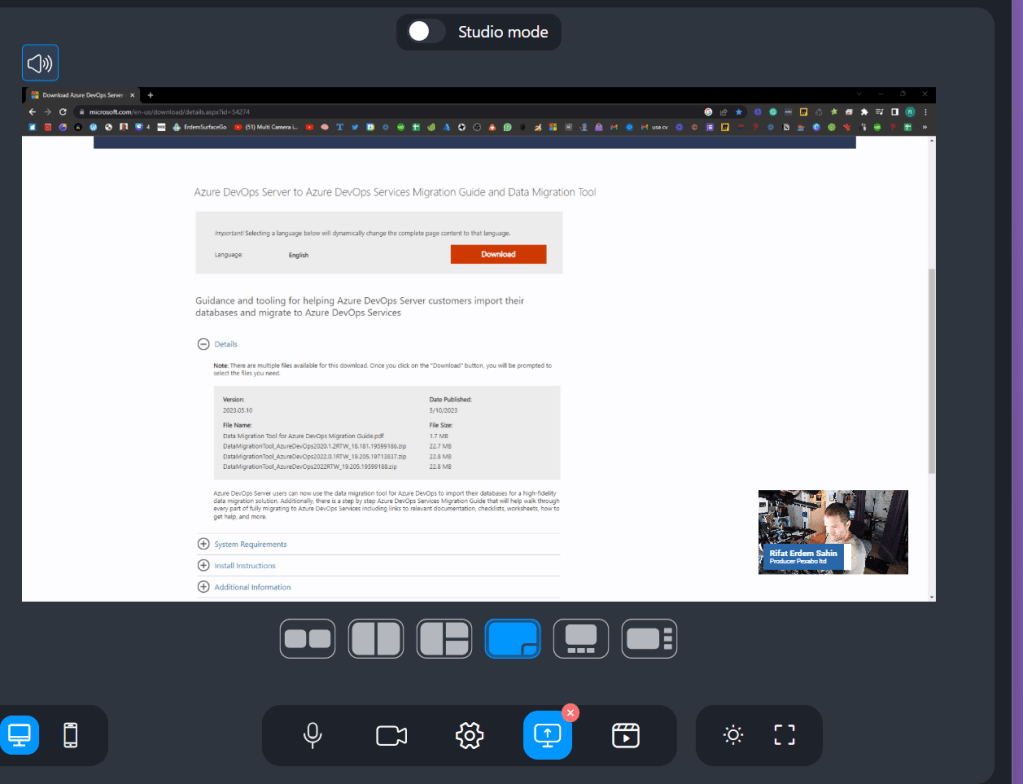This screenshot has height=784, width=1023.
Task: Open a new browser tab with plus
Action: pos(150,95)
